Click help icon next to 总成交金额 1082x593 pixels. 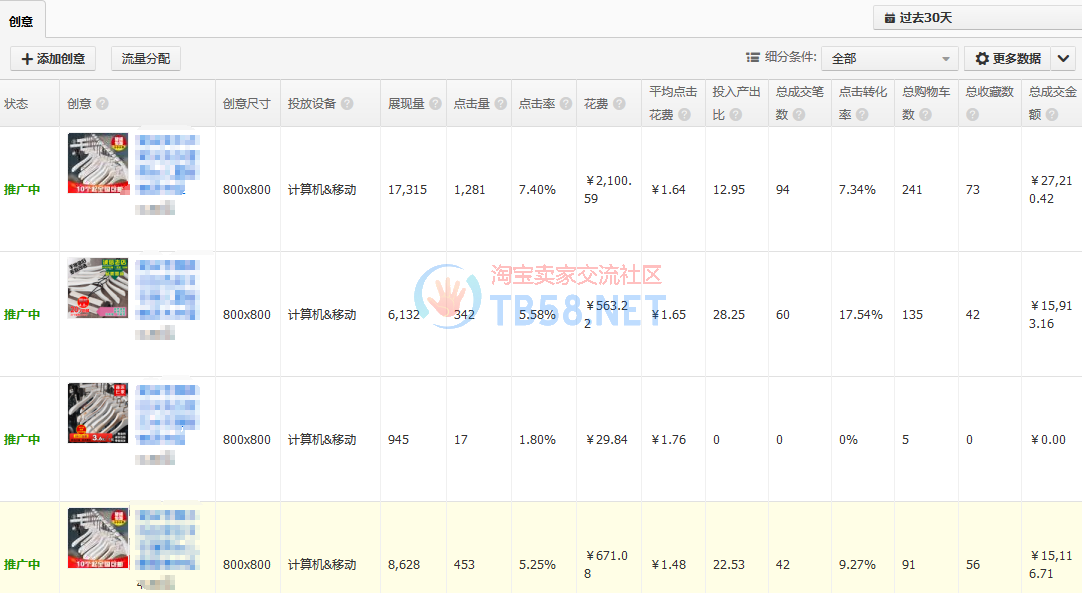pyautogui.click(x=1052, y=115)
